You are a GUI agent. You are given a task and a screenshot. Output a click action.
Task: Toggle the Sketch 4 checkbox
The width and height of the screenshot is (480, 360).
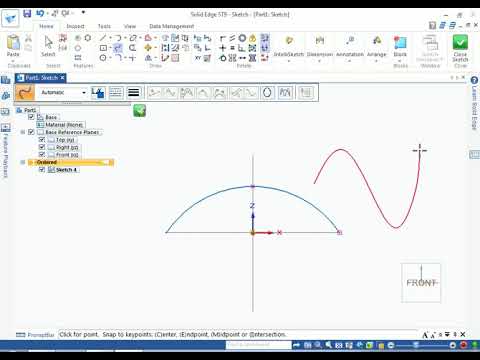coord(42,170)
